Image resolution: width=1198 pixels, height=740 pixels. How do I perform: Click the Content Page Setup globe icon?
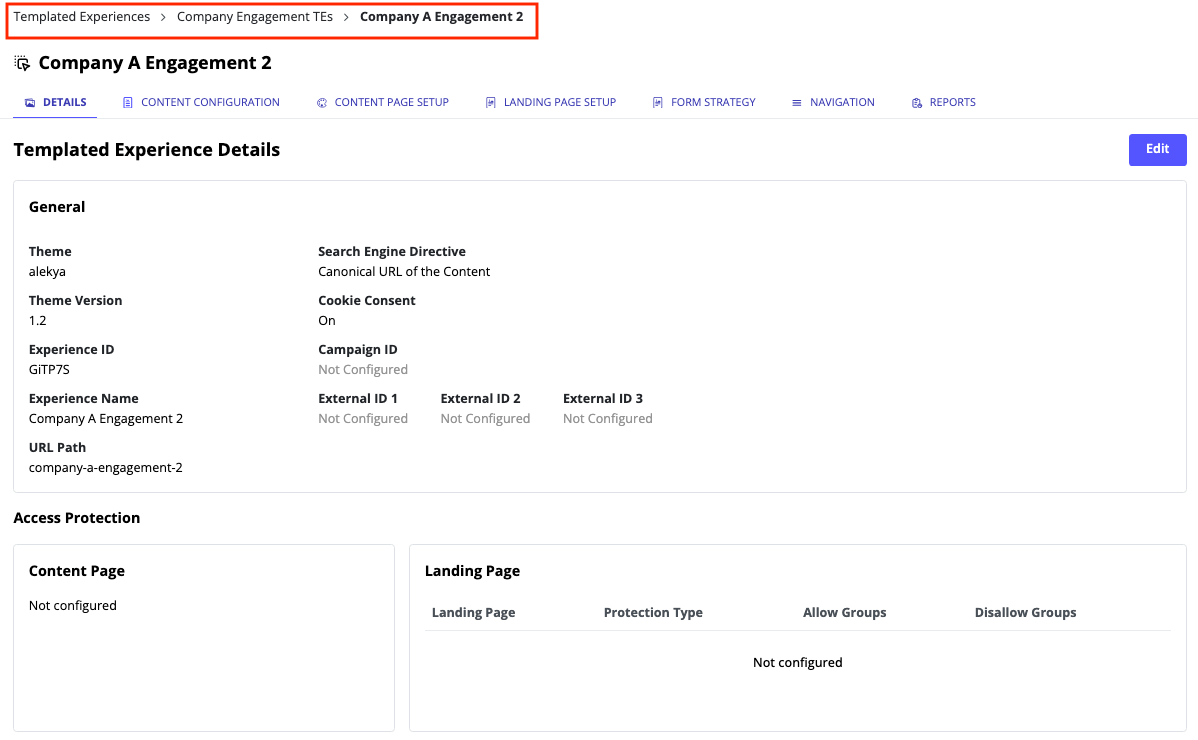(x=322, y=101)
